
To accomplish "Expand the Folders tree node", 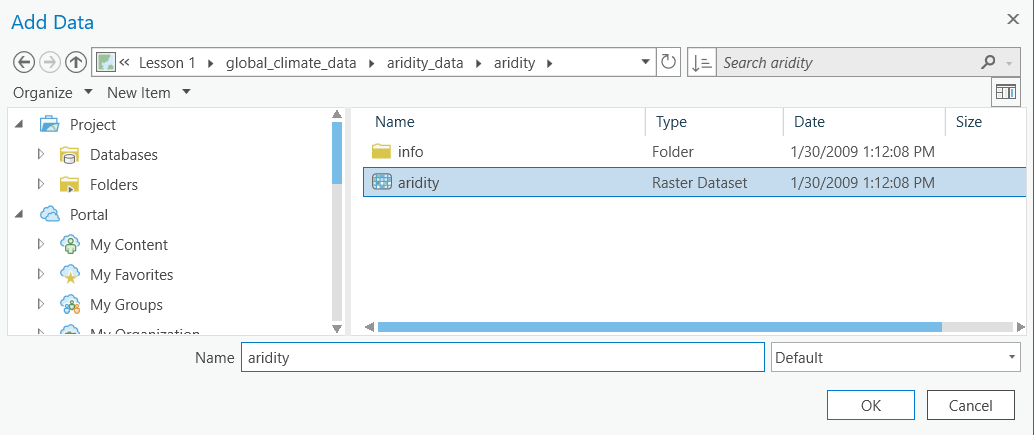I will [x=41, y=185].
